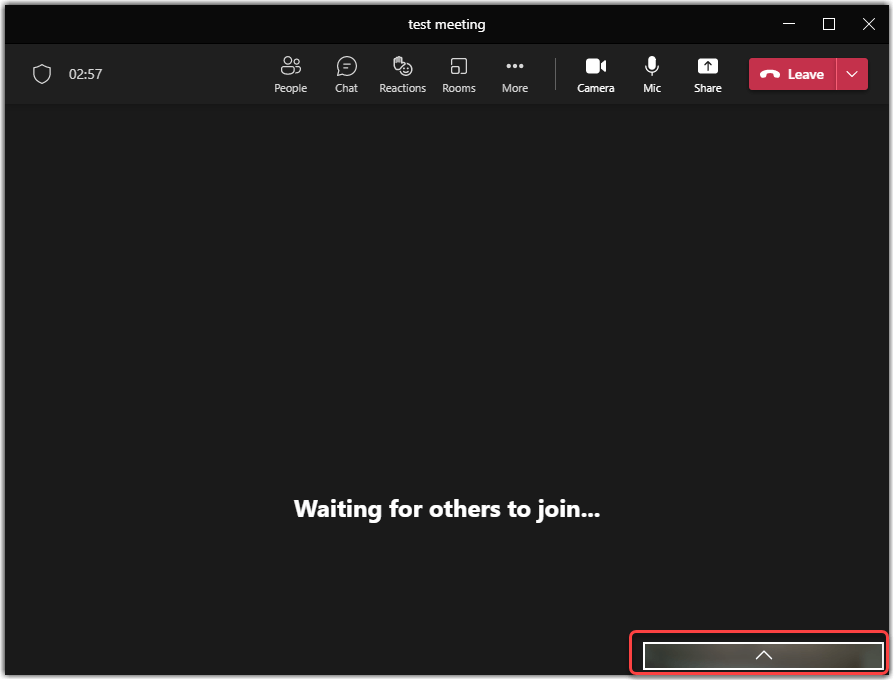
Task: Open the Reactions menu
Action: [402, 75]
